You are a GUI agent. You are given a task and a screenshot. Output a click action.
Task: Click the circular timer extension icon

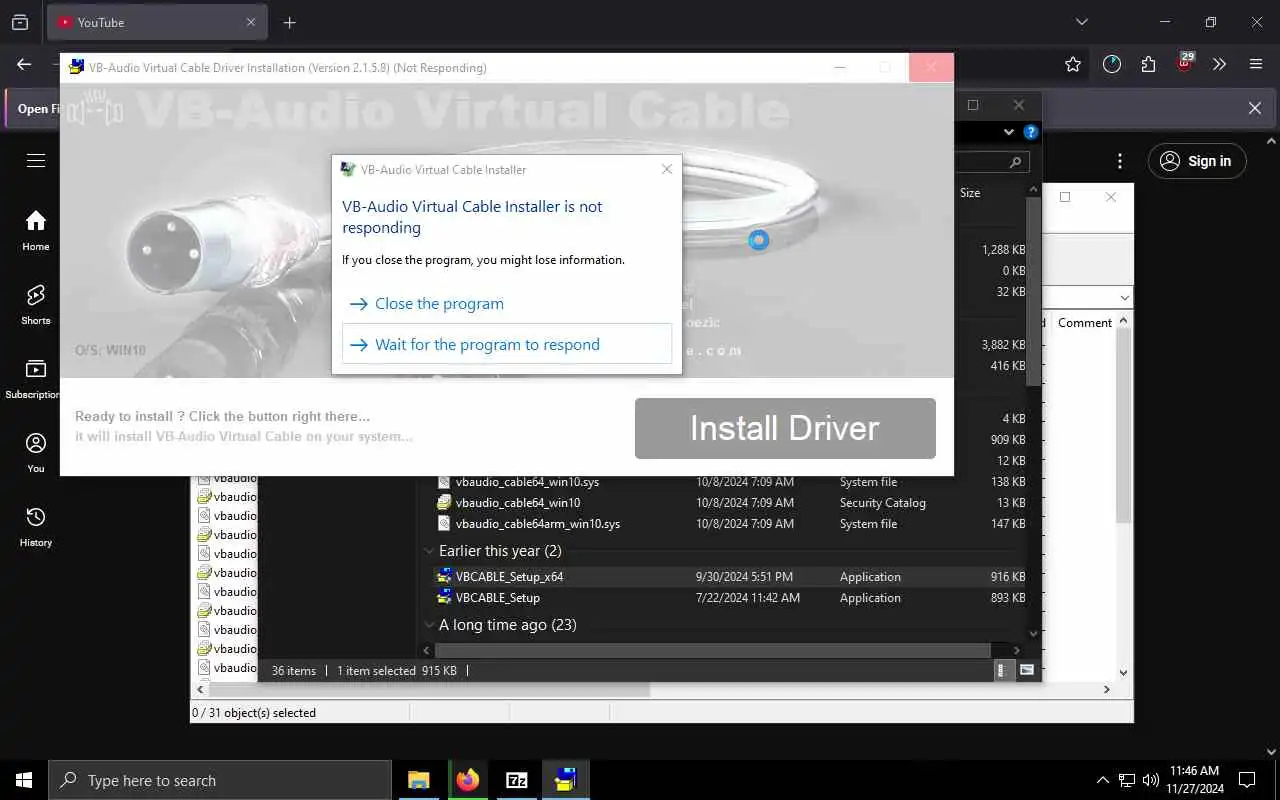(1112, 64)
